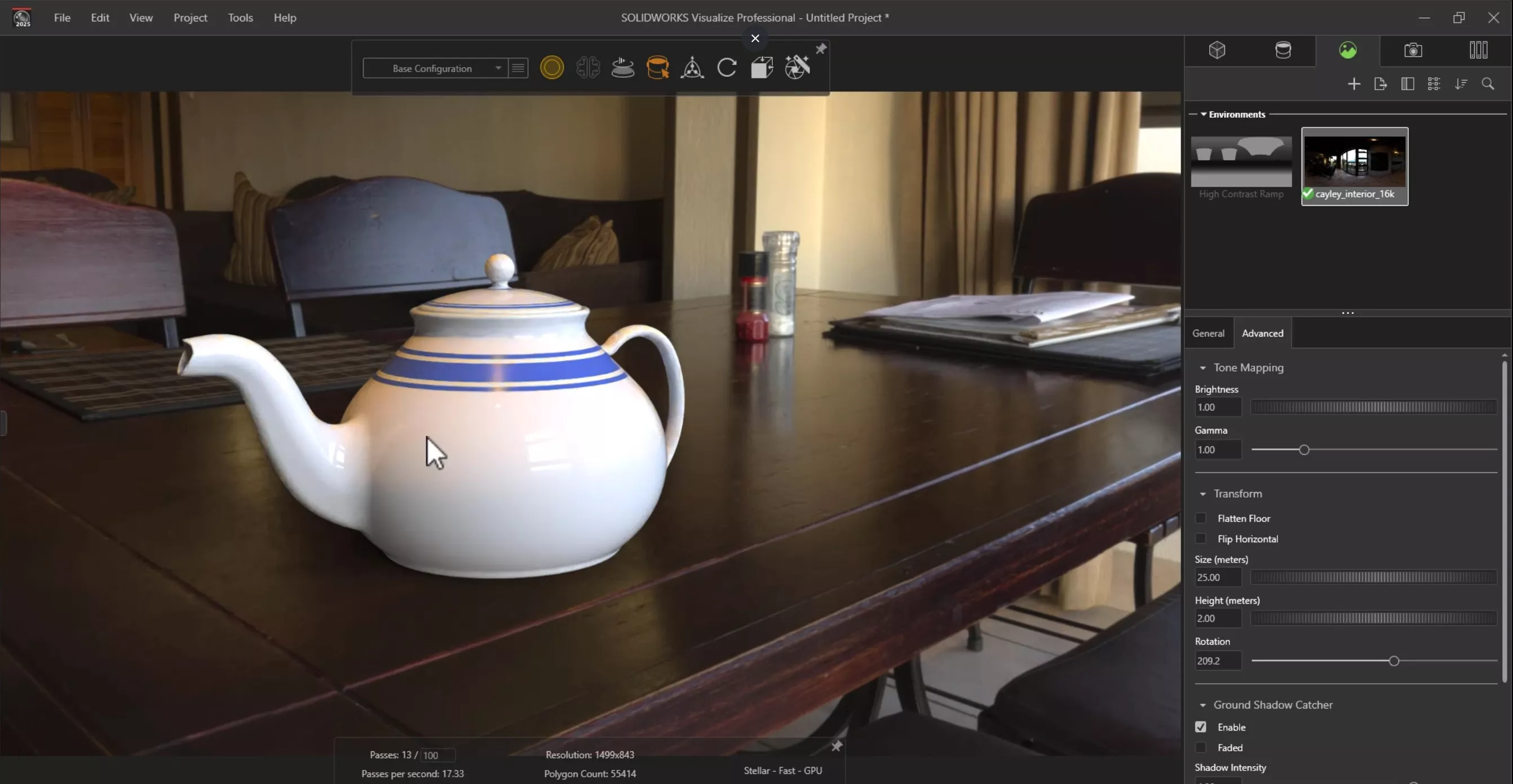Open the Help menu
This screenshot has height=784, width=1513.
click(285, 17)
